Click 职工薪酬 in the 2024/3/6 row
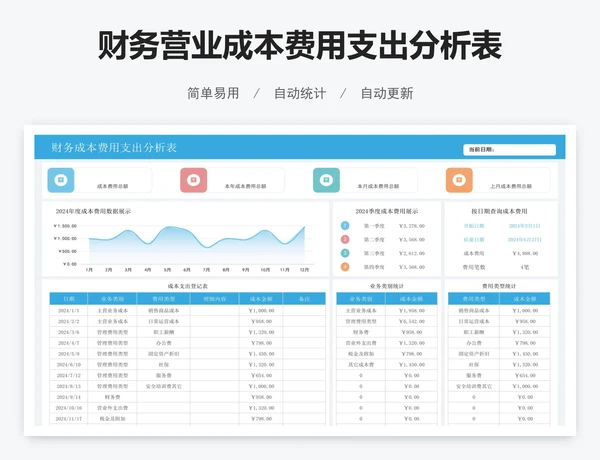Screen dimensions: 600x460 click(164, 332)
